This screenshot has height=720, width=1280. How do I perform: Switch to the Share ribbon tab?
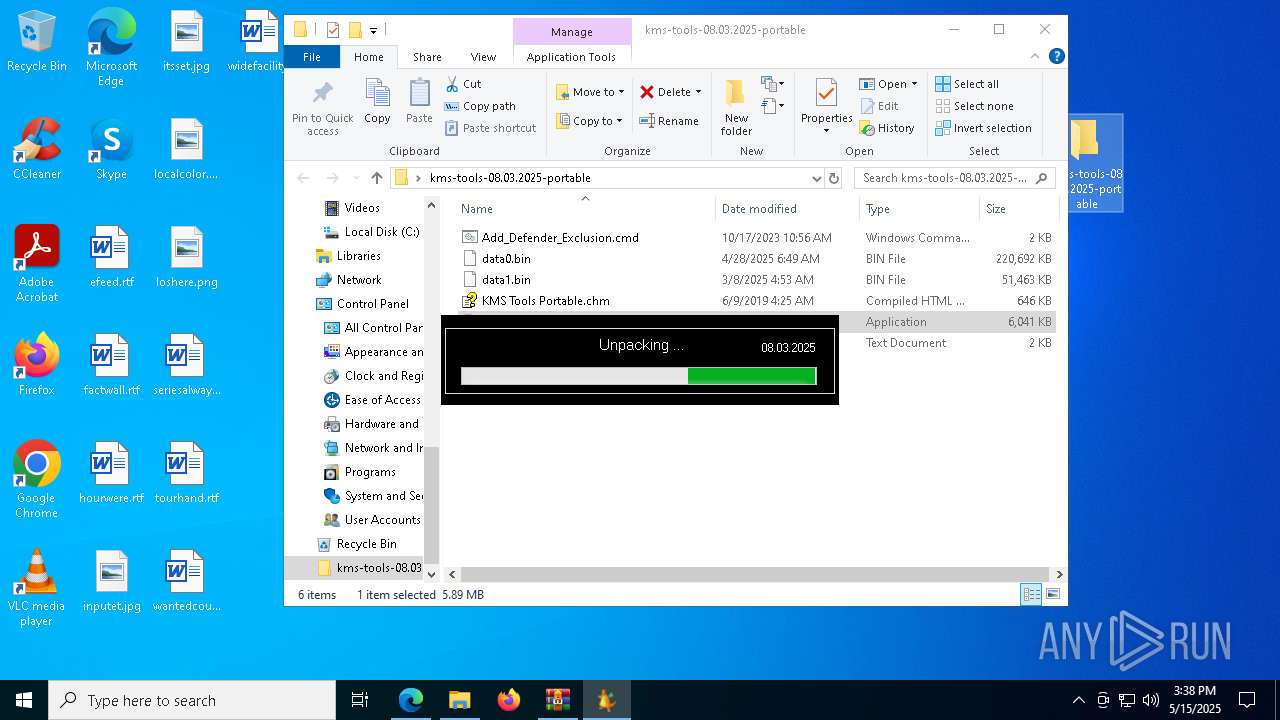pyautogui.click(x=427, y=57)
